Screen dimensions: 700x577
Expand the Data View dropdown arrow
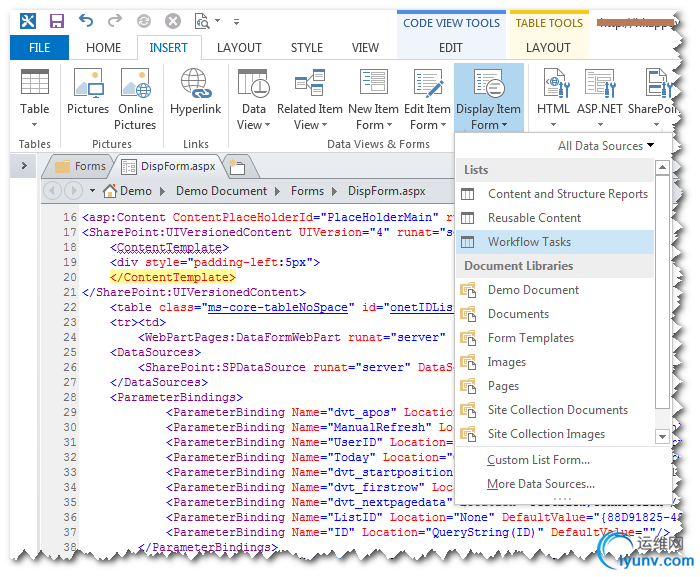tap(267, 125)
